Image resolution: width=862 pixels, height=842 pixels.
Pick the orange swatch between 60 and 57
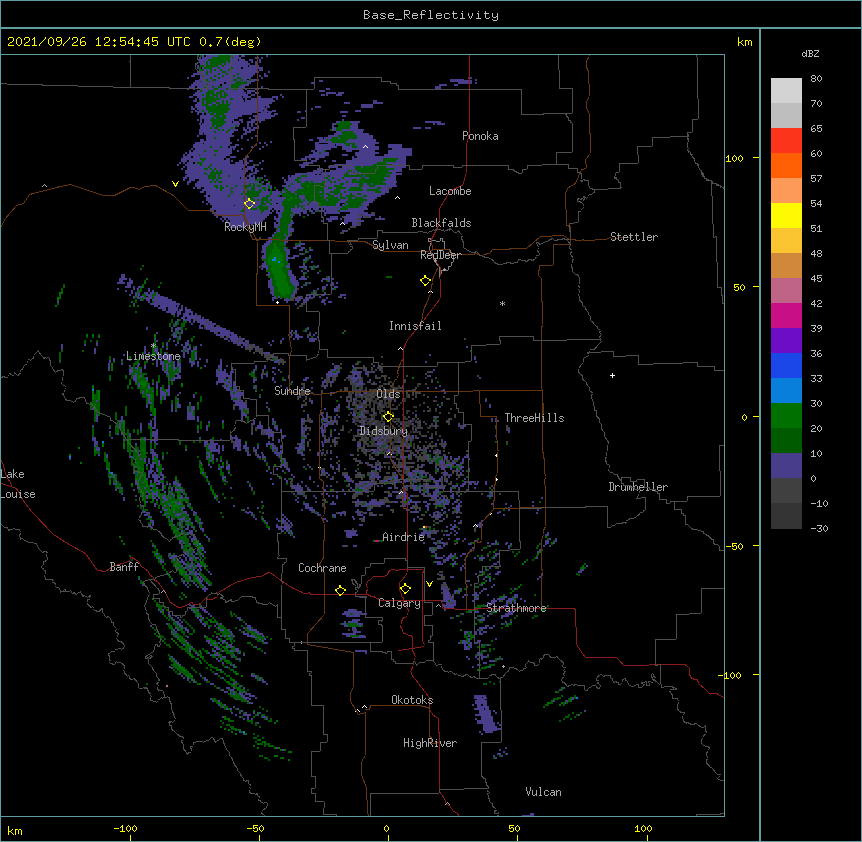point(786,166)
